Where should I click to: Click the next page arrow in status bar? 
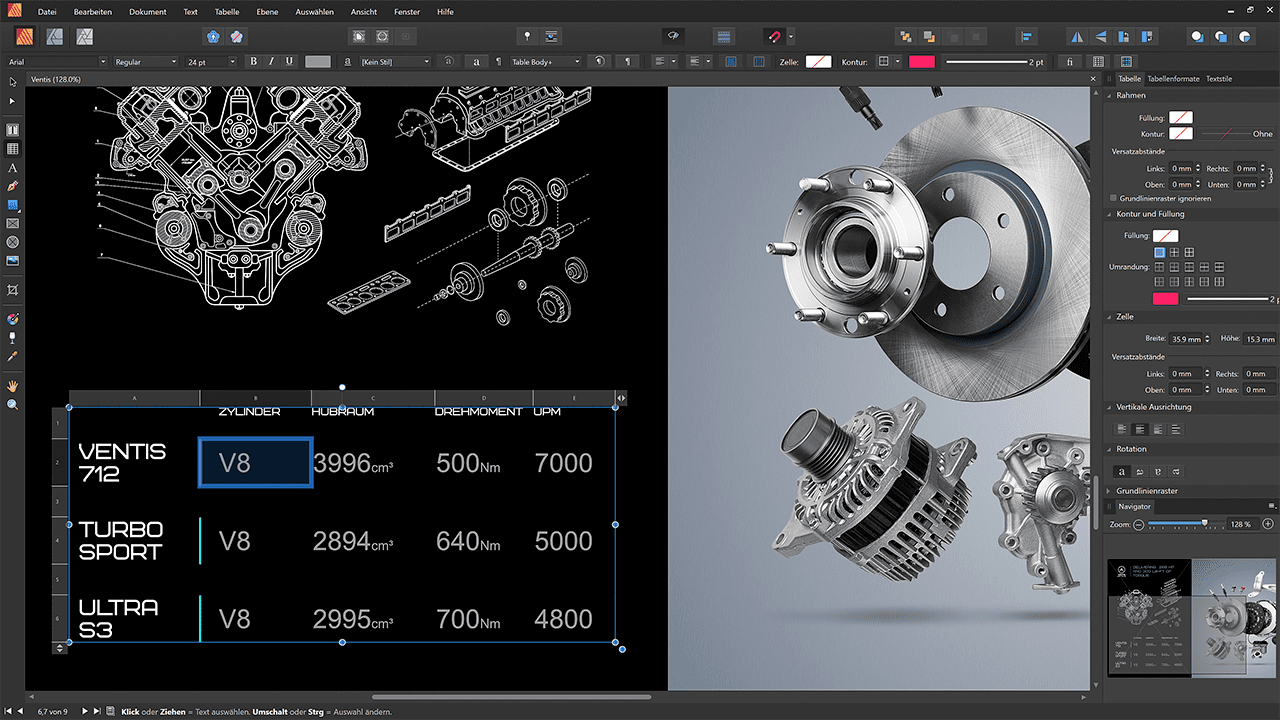[x=84, y=711]
